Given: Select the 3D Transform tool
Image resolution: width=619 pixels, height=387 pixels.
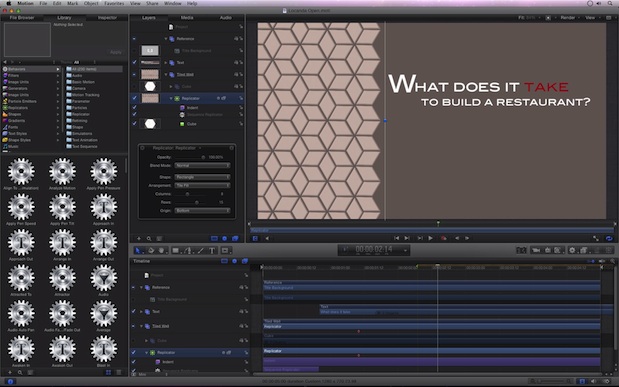Looking at the screenshot, I should tap(150, 250).
